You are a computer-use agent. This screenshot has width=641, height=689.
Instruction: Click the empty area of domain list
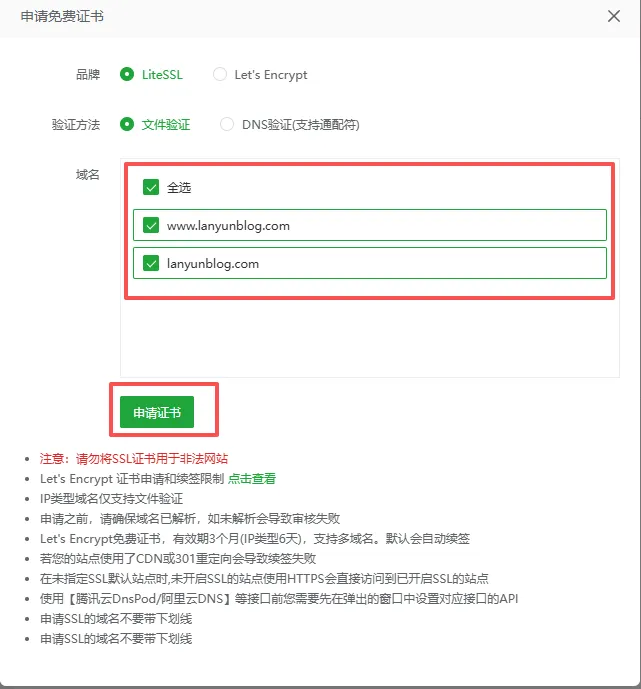pos(370,337)
